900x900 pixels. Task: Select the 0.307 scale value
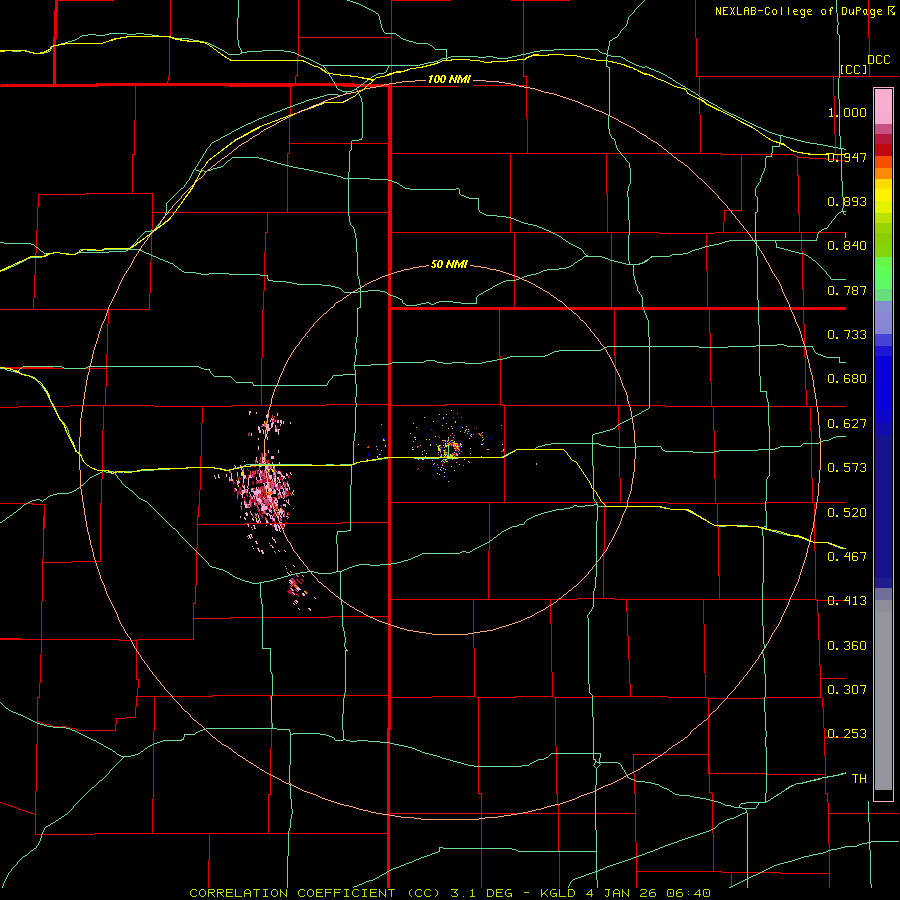coord(847,689)
